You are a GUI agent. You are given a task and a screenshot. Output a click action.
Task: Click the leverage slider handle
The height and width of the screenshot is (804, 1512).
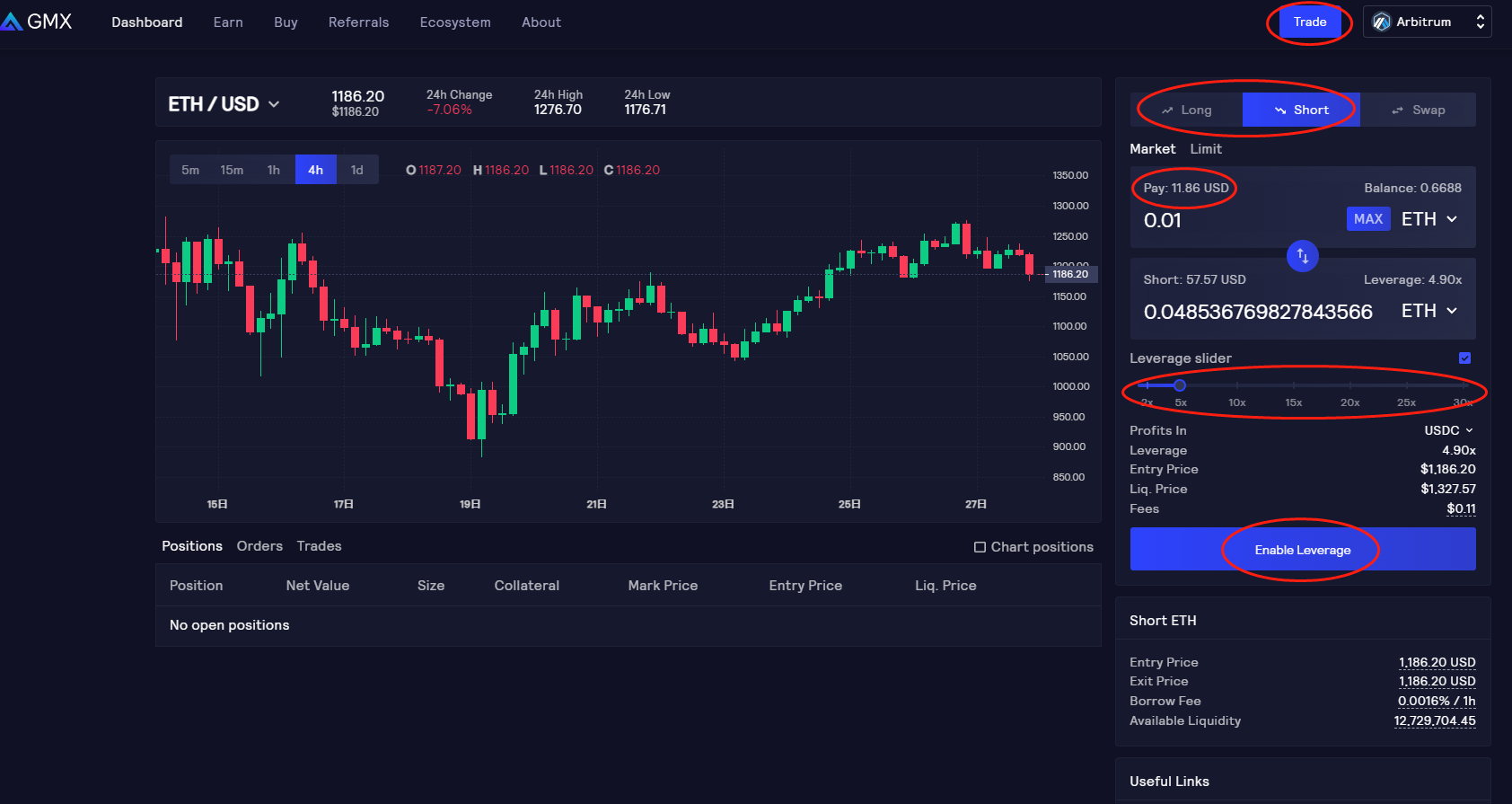point(1180,384)
